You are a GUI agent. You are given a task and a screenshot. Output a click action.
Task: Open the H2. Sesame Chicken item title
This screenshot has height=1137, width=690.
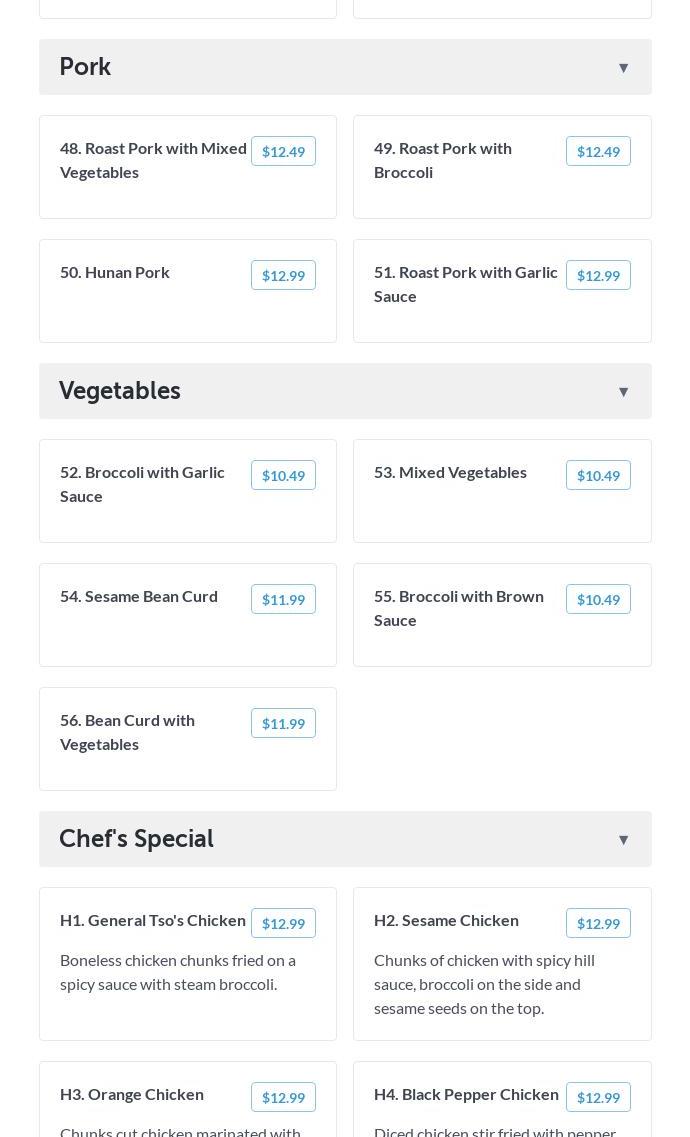pyautogui.click(x=446, y=920)
